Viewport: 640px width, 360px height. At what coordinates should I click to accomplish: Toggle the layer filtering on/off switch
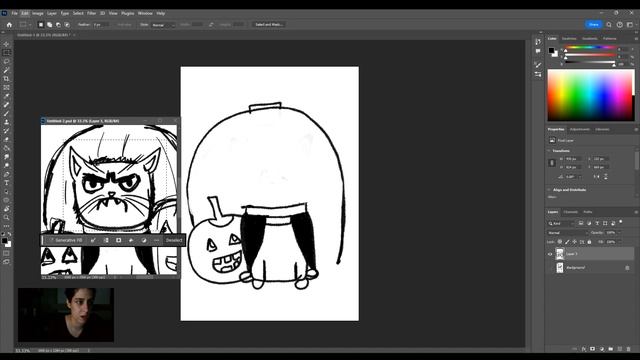621,222
